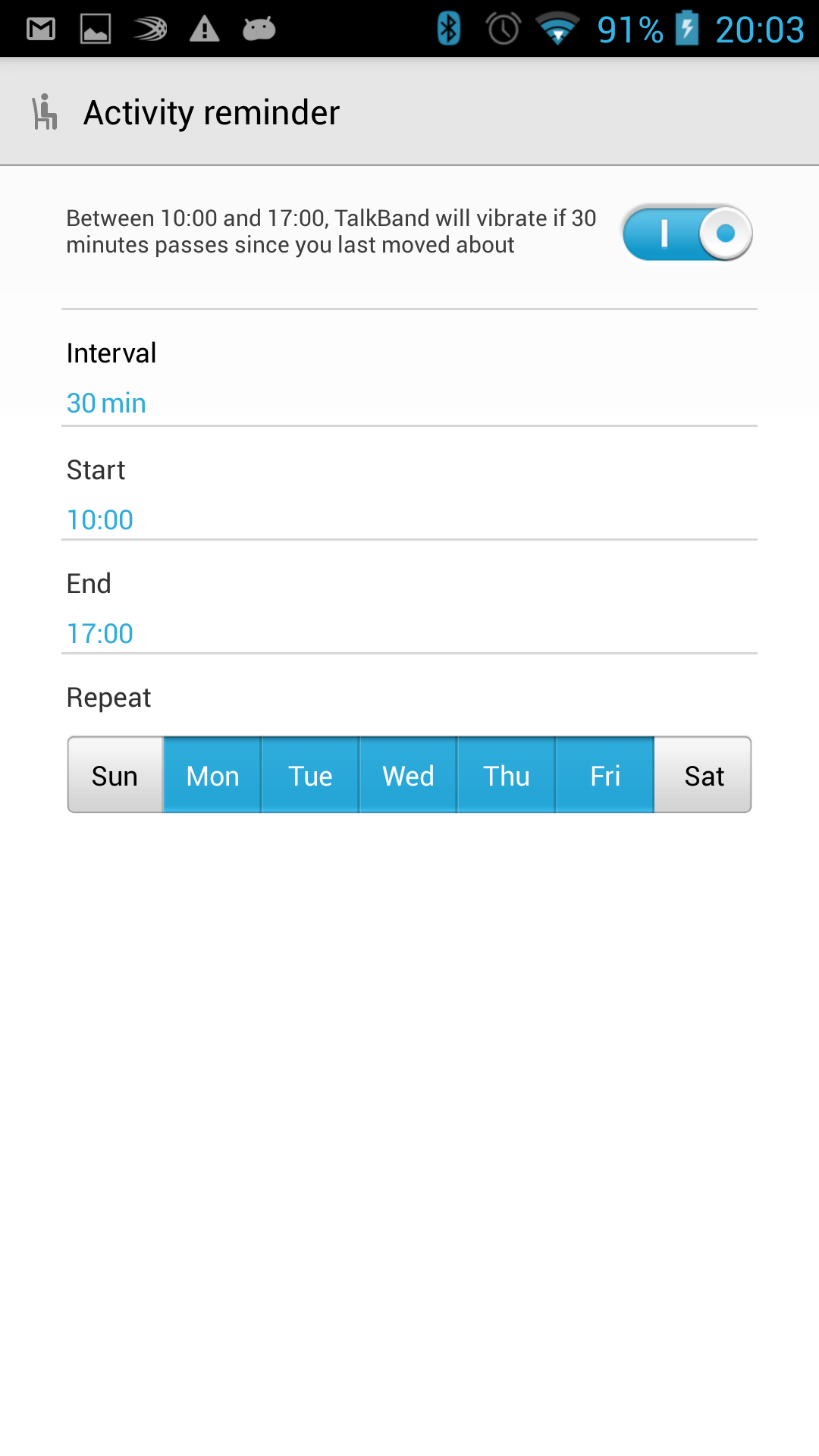Deselect Fri in repeat days
The image size is (819, 1456).
[605, 775]
